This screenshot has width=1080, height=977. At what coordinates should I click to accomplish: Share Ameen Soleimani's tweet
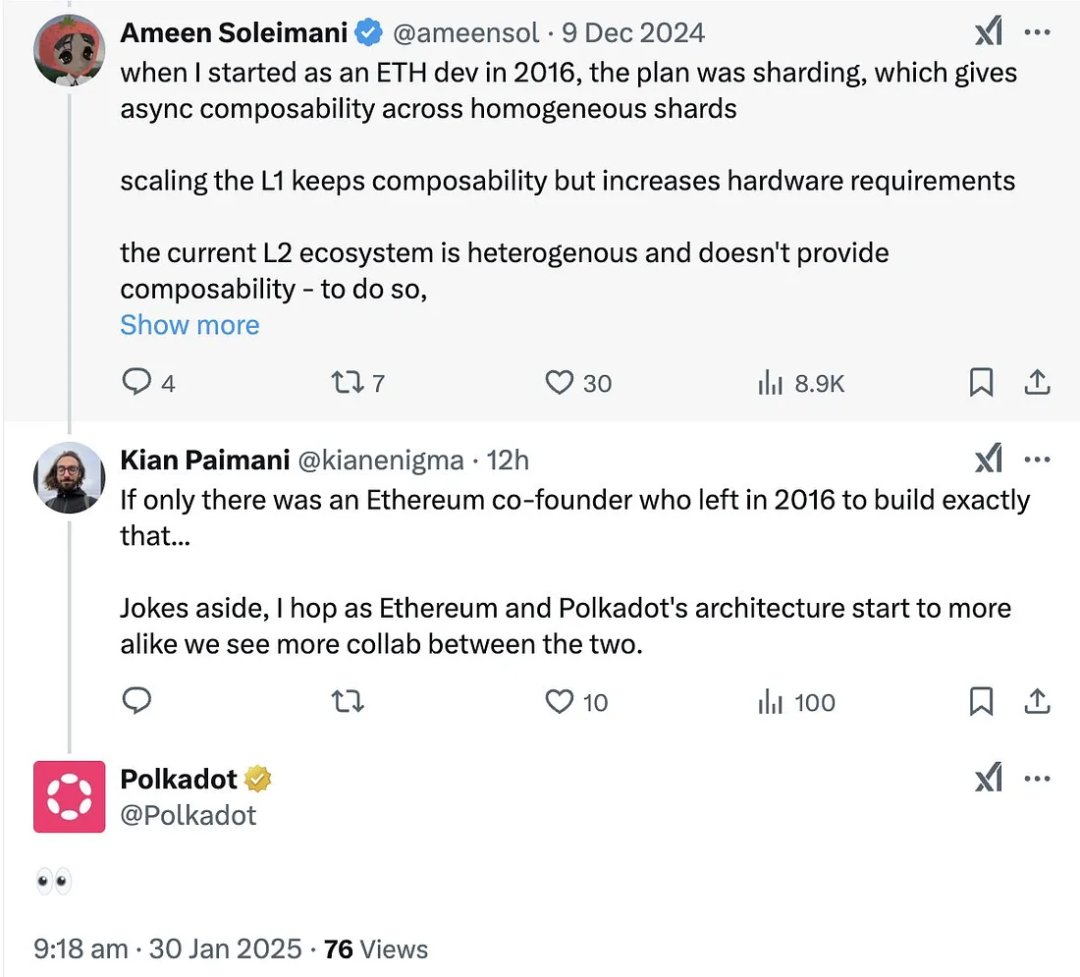click(1037, 382)
